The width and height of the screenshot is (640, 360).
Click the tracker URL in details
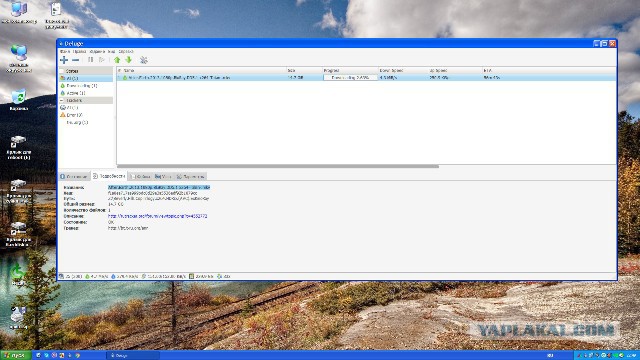click(x=128, y=228)
